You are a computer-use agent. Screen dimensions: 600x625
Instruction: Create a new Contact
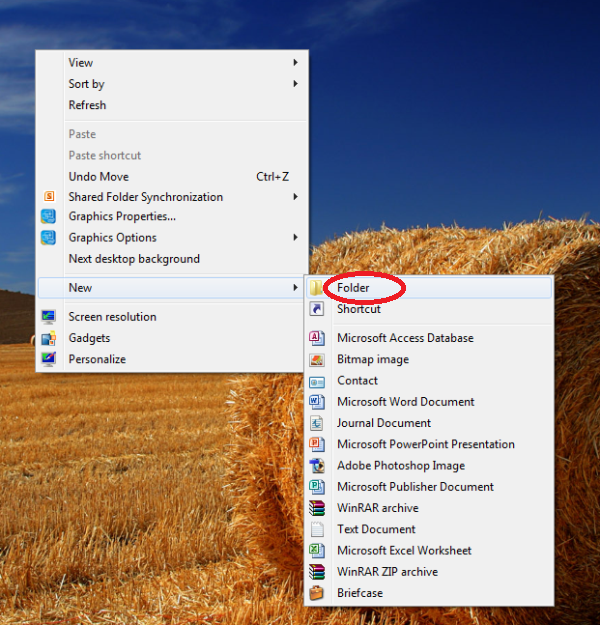tap(429, 381)
